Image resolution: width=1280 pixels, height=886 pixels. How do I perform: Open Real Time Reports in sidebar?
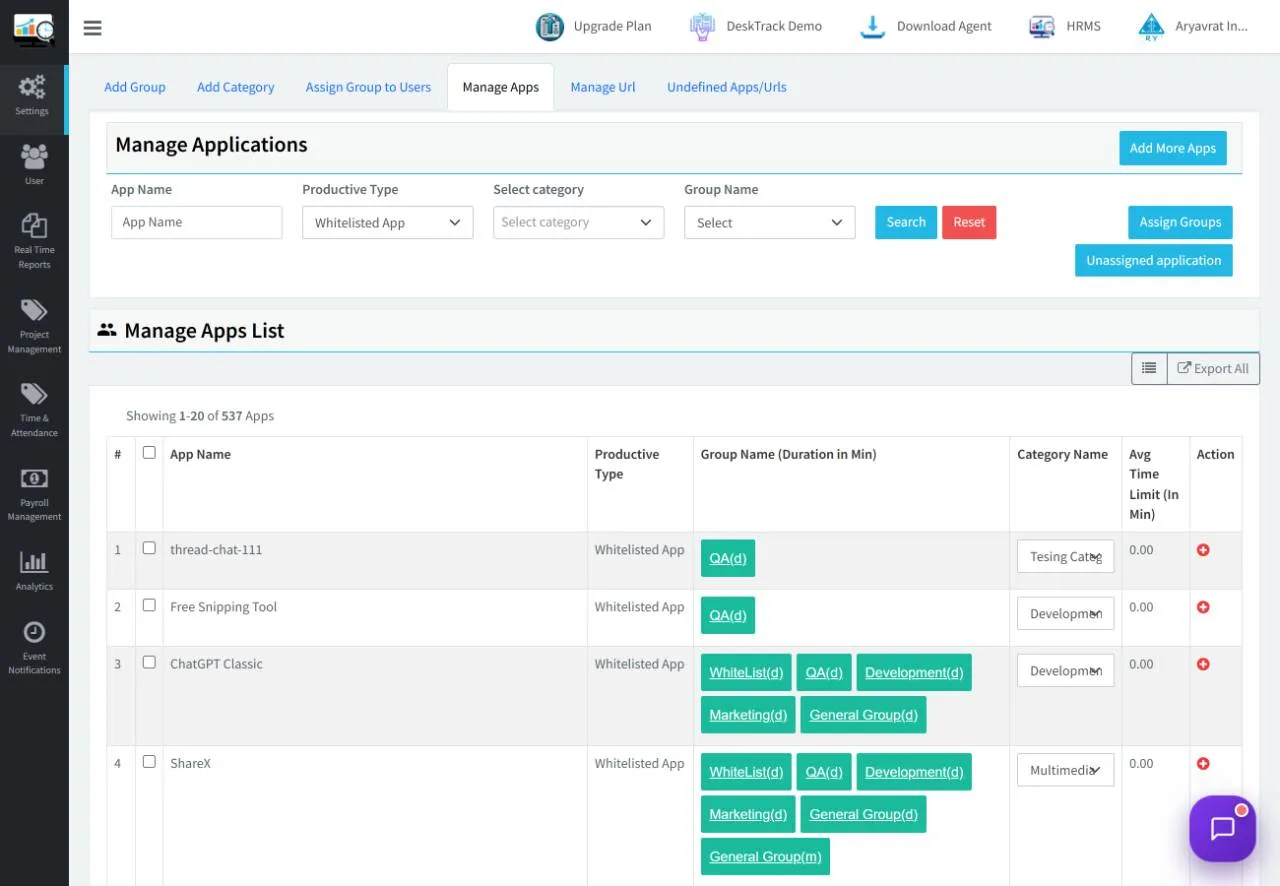pos(34,241)
